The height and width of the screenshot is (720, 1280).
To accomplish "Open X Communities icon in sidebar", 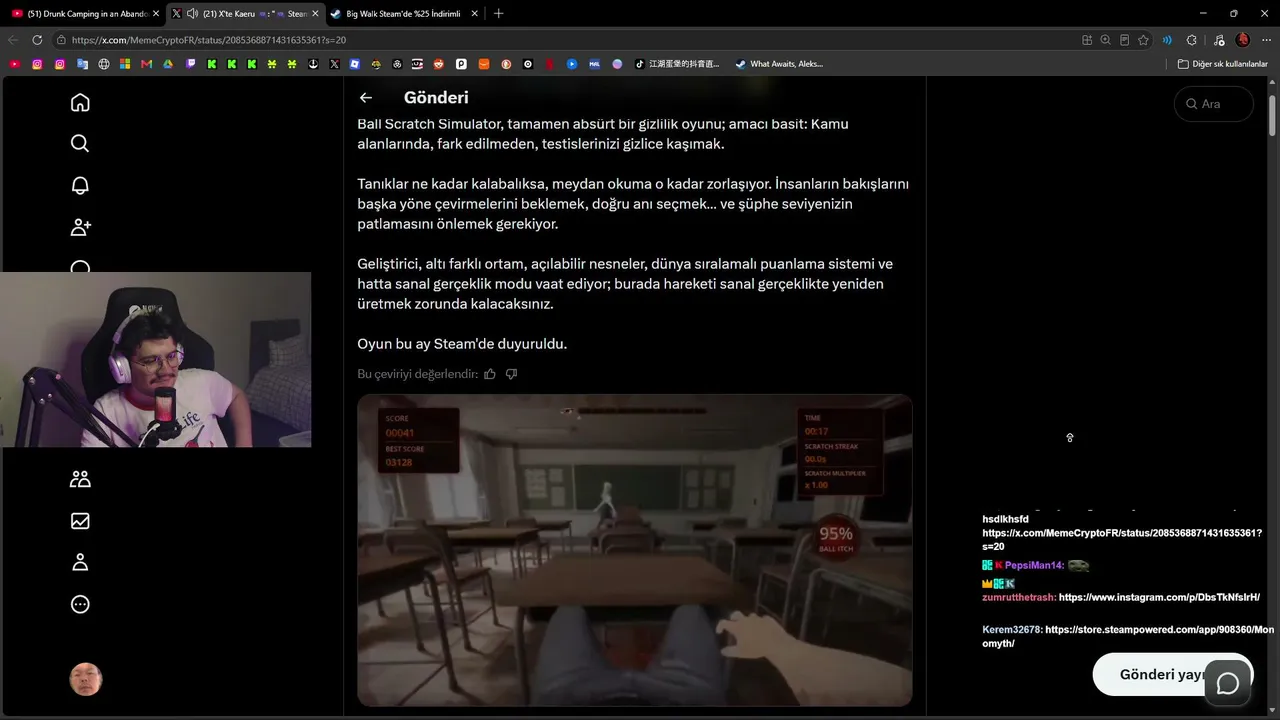I will (80, 479).
